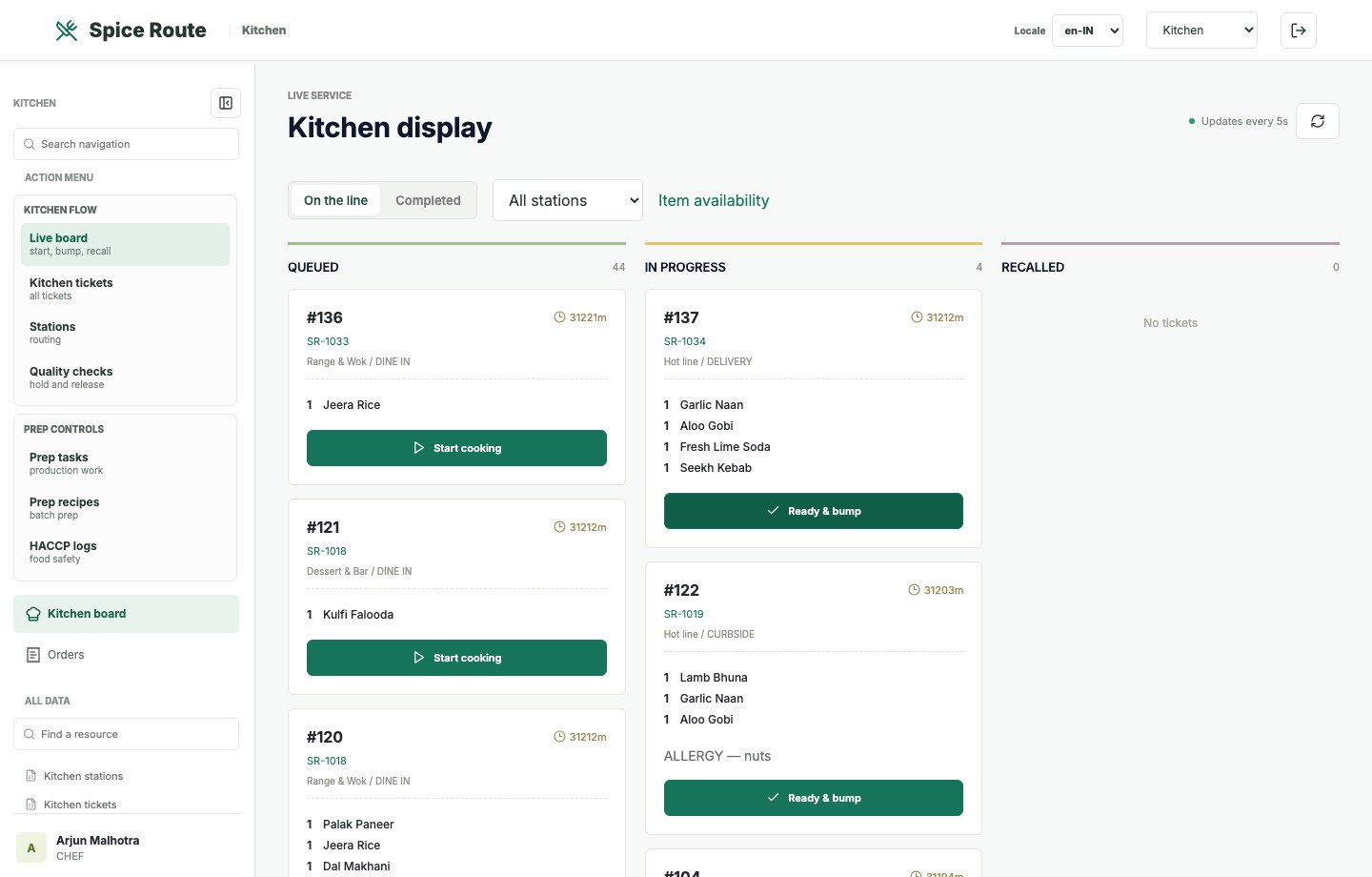The width and height of the screenshot is (1372, 877).
Task: Open order link SR-1033
Action: [x=328, y=341]
